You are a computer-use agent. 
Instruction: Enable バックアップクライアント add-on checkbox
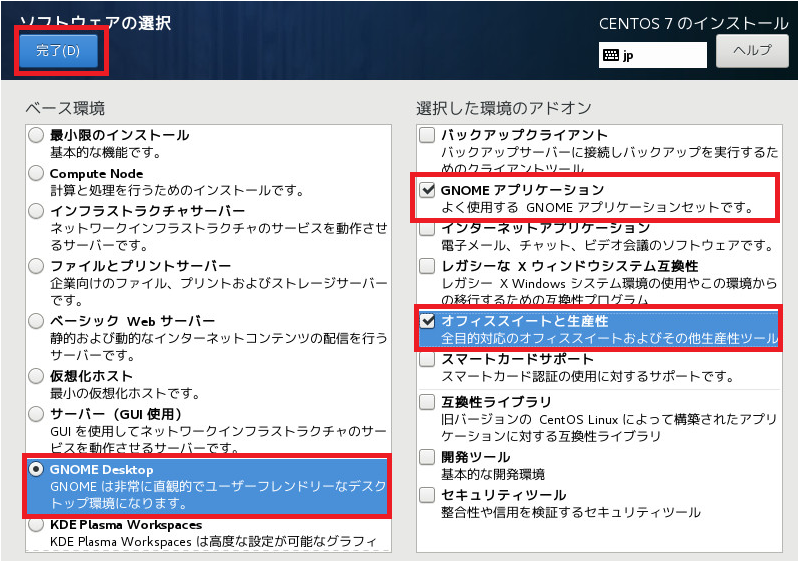pos(427,135)
